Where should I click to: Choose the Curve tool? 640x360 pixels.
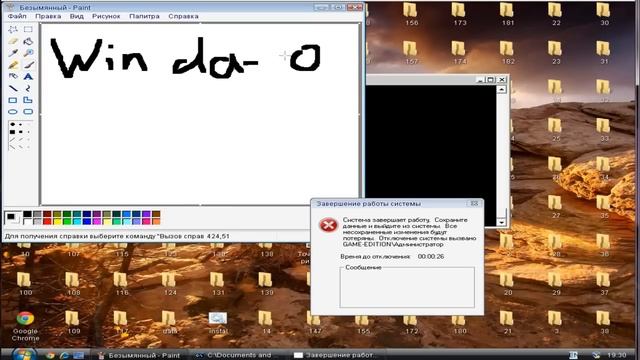click(x=28, y=88)
